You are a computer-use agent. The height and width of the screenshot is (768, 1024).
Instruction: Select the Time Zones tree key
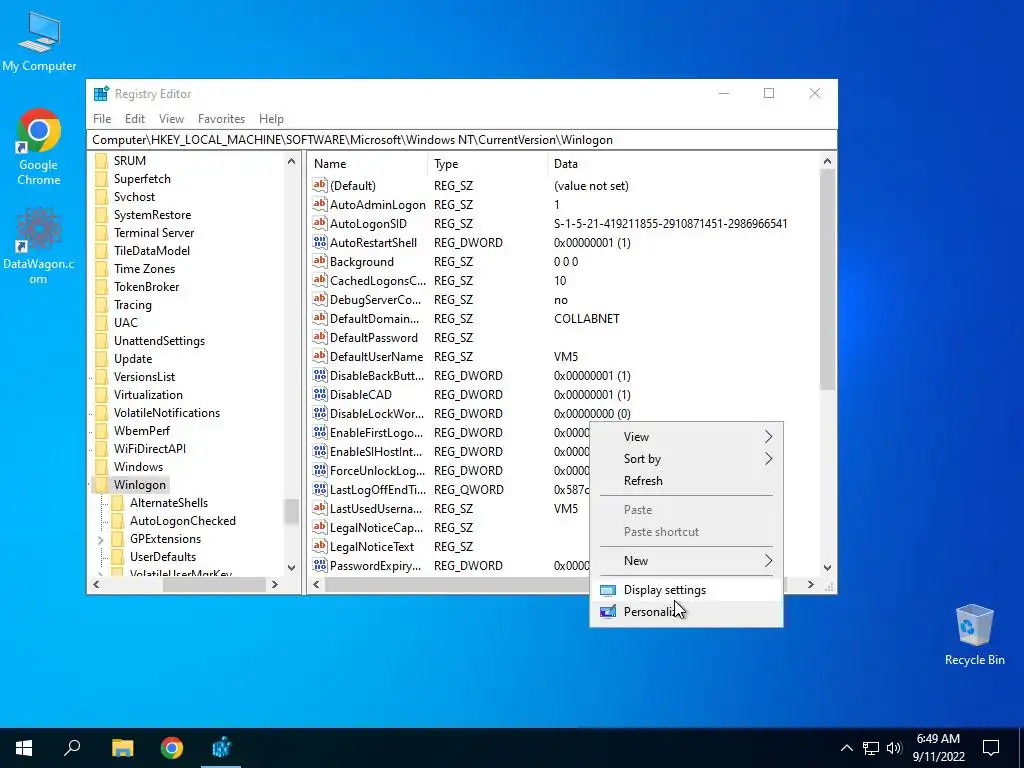pyautogui.click(x=144, y=269)
